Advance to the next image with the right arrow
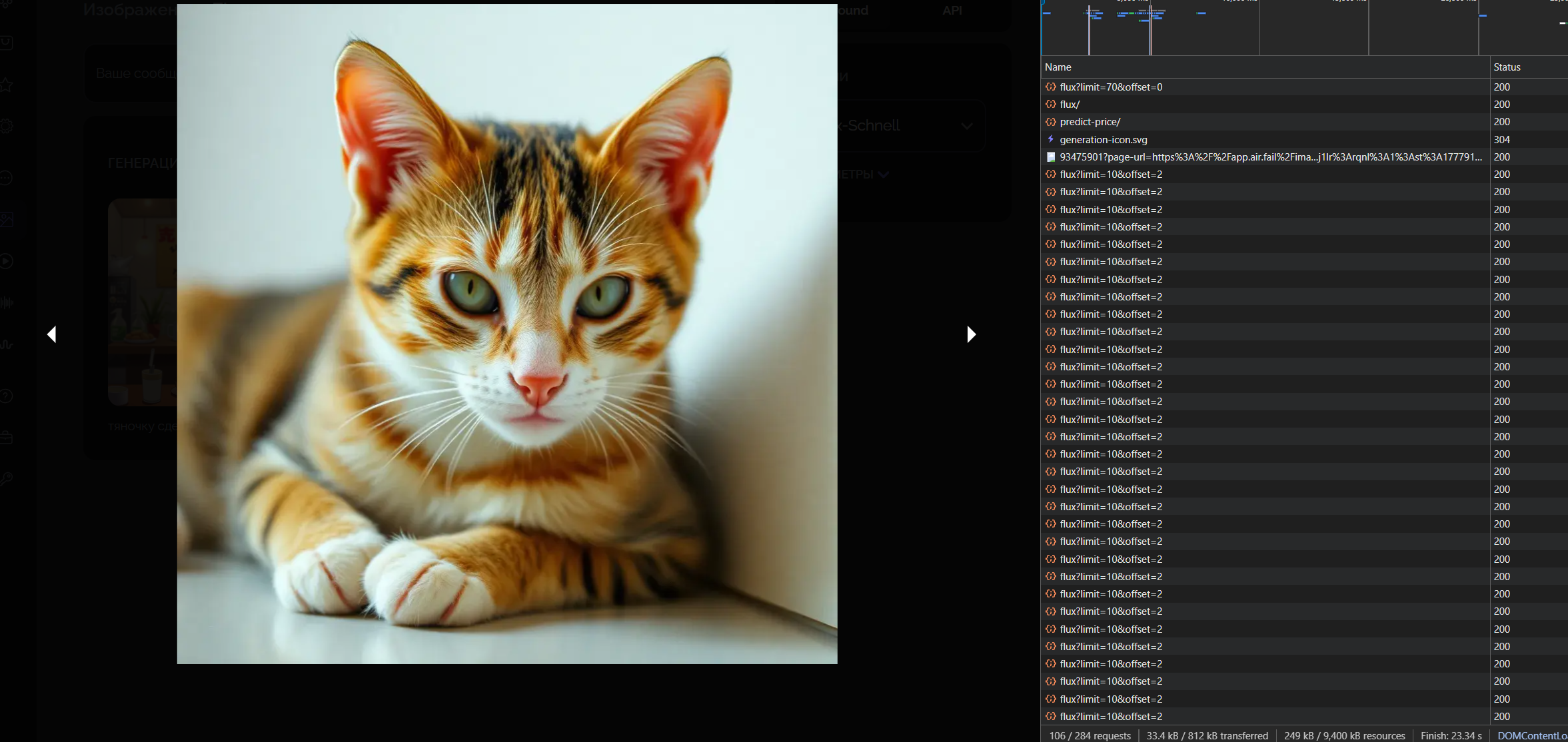 coord(971,334)
